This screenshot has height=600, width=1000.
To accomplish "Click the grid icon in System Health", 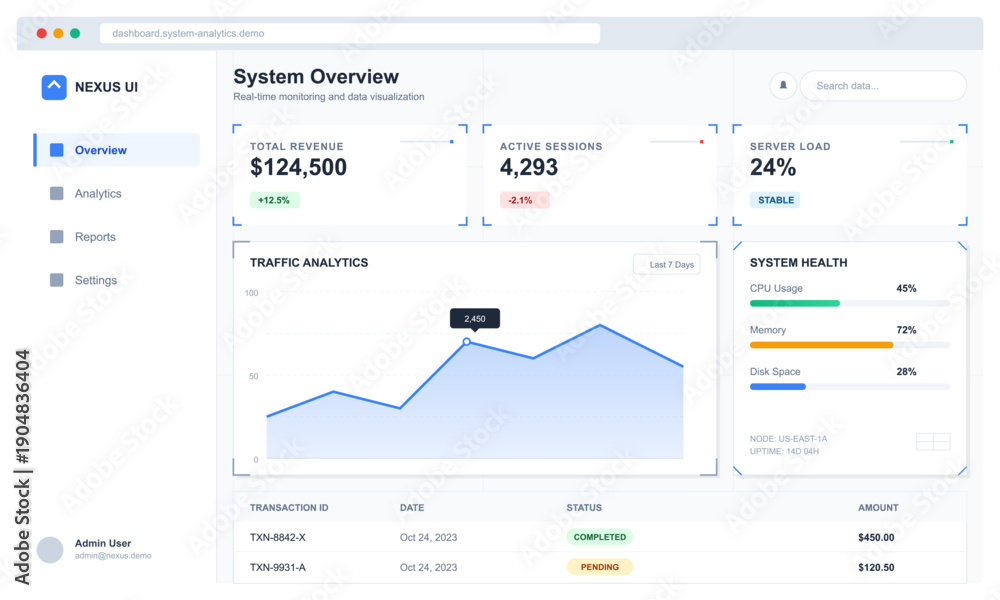I will tap(933, 441).
